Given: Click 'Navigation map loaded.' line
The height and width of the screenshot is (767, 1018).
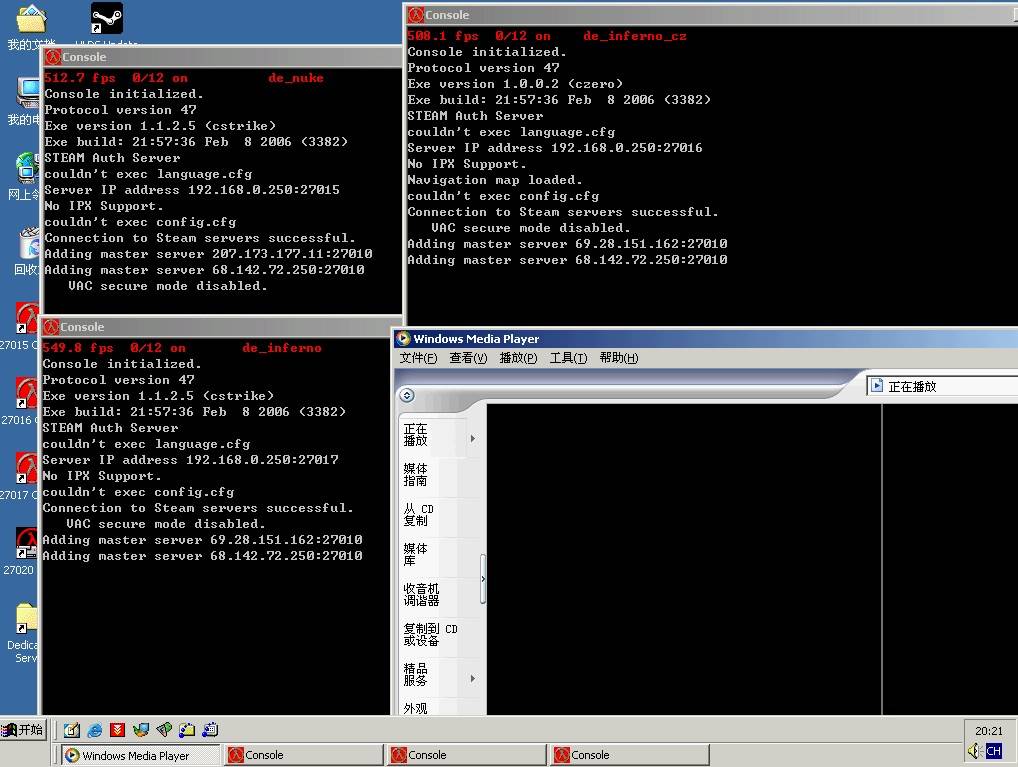Looking at the screenshot, I should [495, 180].
